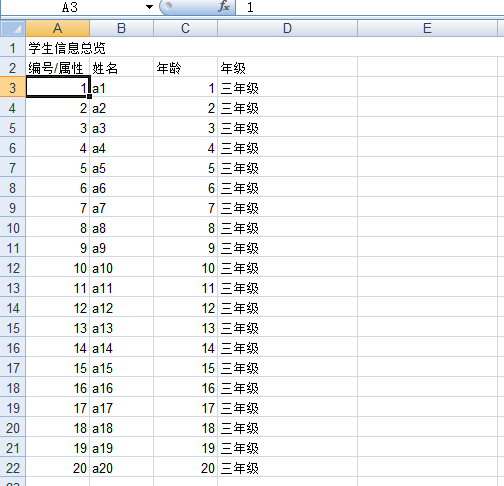Image resolution: width=504 pixels, height=486 pixels.
Task: Click the formula bar input showing 1
Action: 370,7
